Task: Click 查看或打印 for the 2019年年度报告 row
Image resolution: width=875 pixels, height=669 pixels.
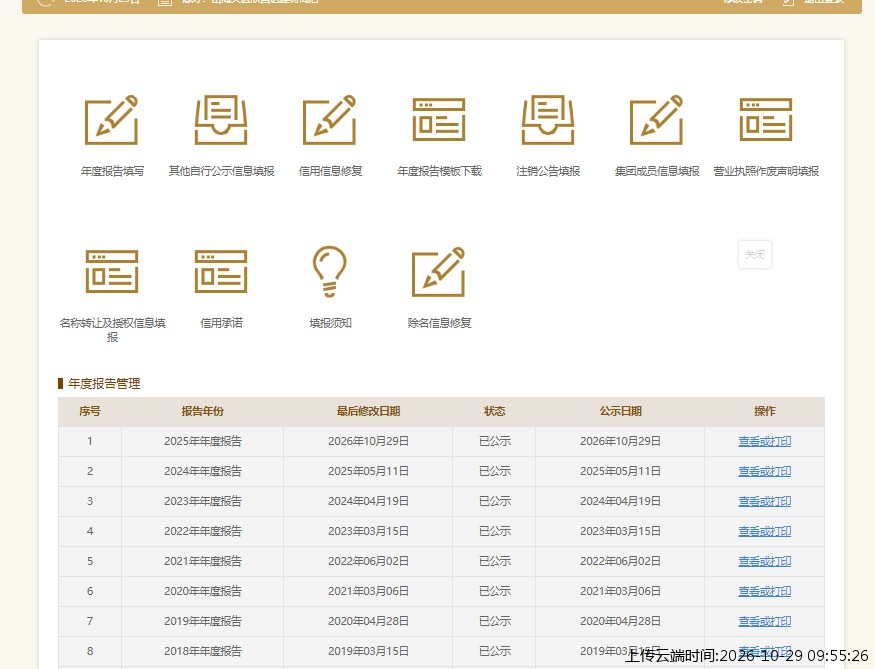Action: coord(765,622)
